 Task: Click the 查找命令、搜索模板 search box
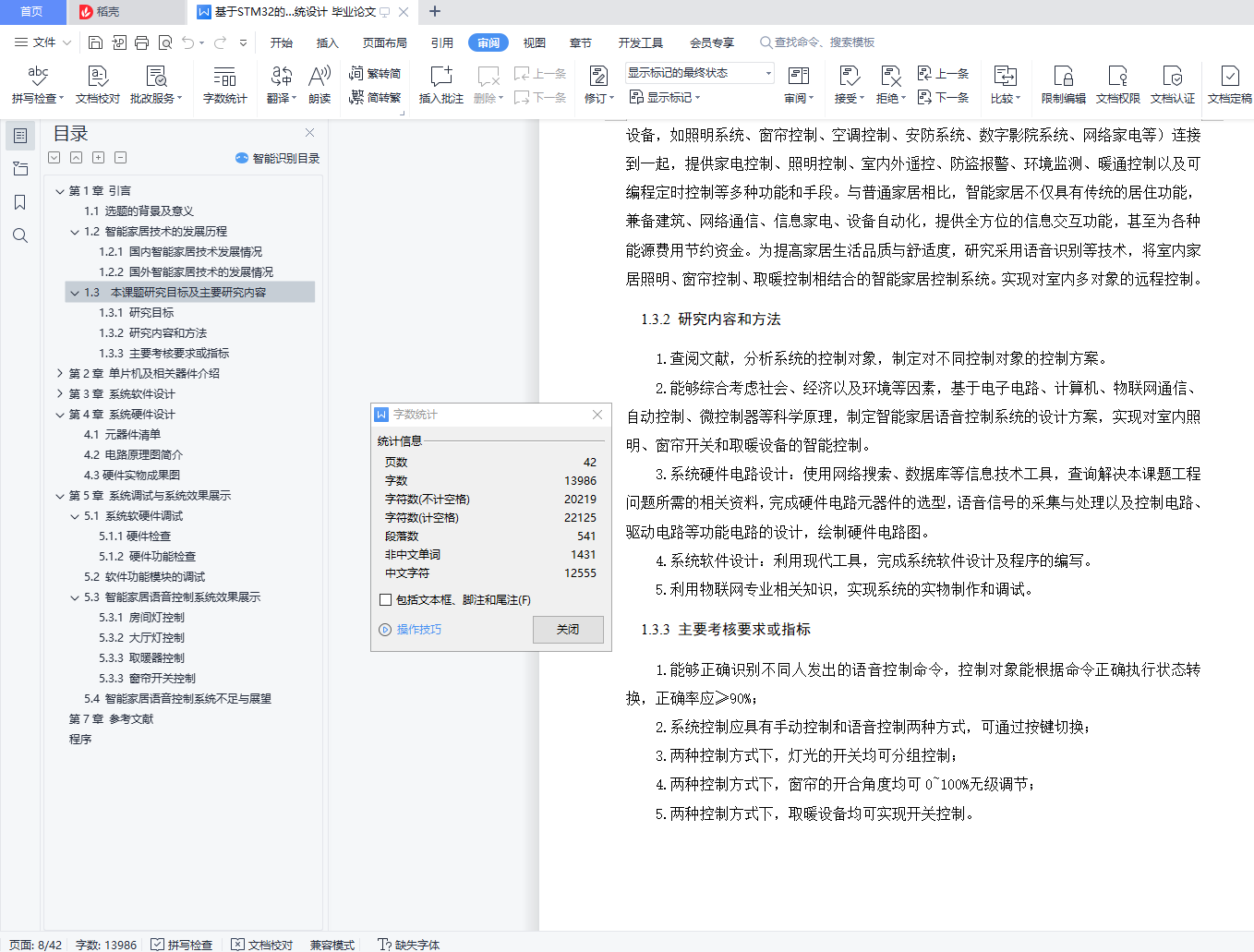coord(817,42)
